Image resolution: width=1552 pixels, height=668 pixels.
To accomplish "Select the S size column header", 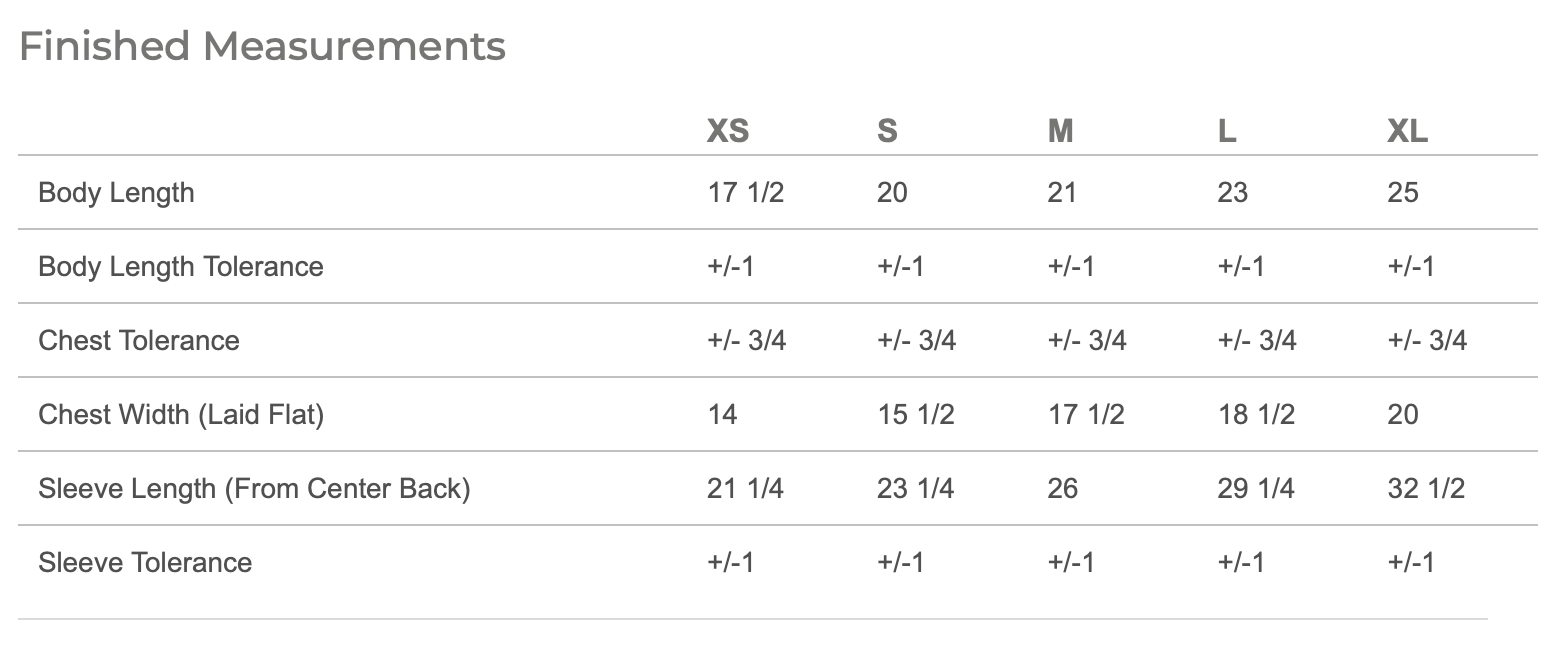I will (x=887, y=131).
